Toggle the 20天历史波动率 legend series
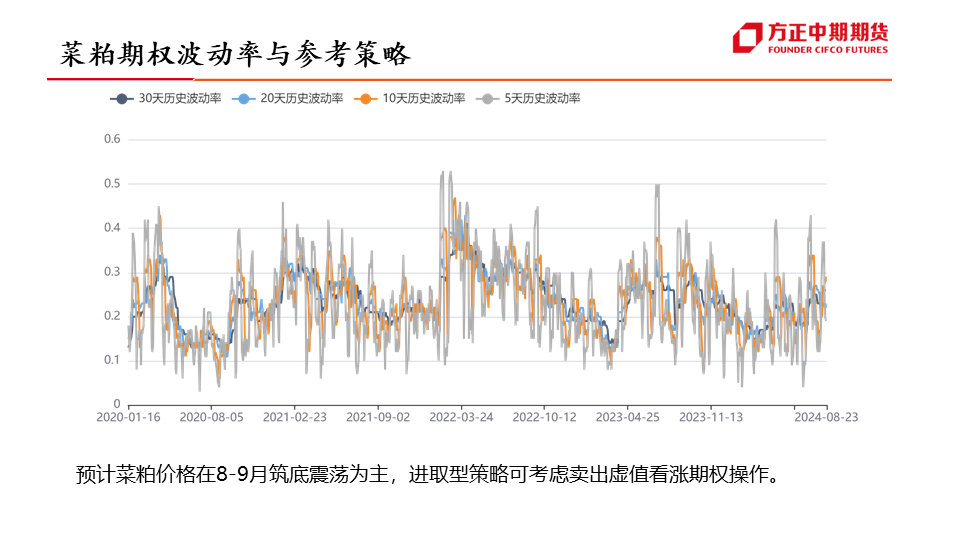The width and height of the screenshot is (960, 540). pyautogui.click(x=287, y=98)
